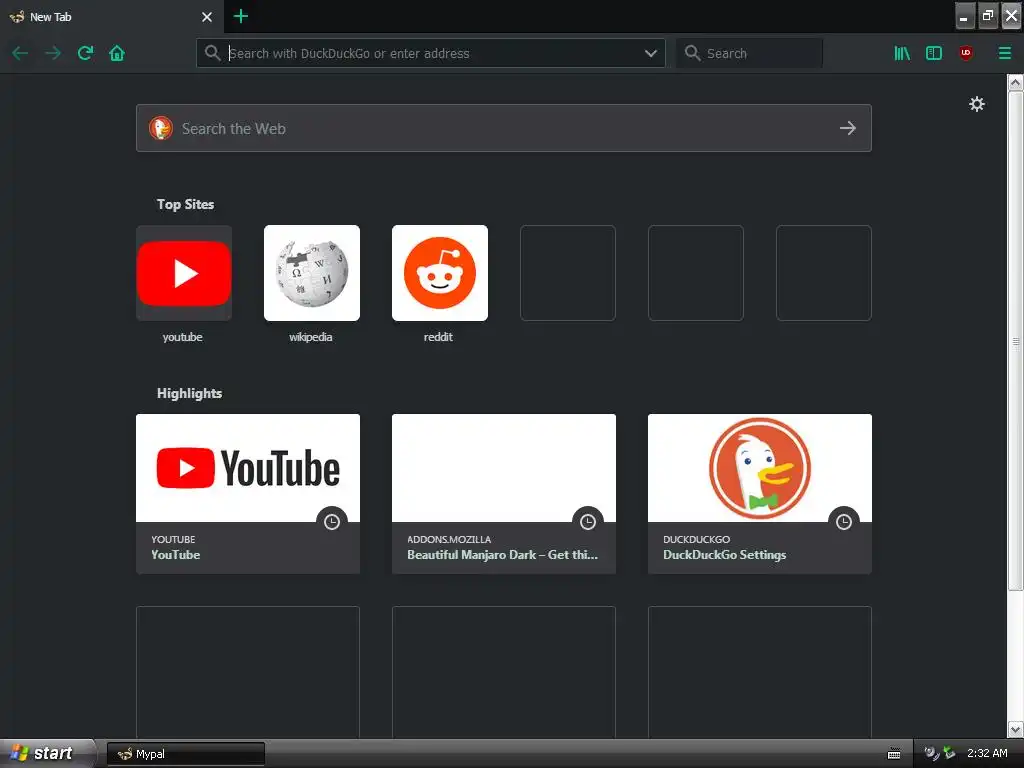The image size is (1024, 768).
Task: Click the toolbar search magnifier icon
Action: coord(692,53)
